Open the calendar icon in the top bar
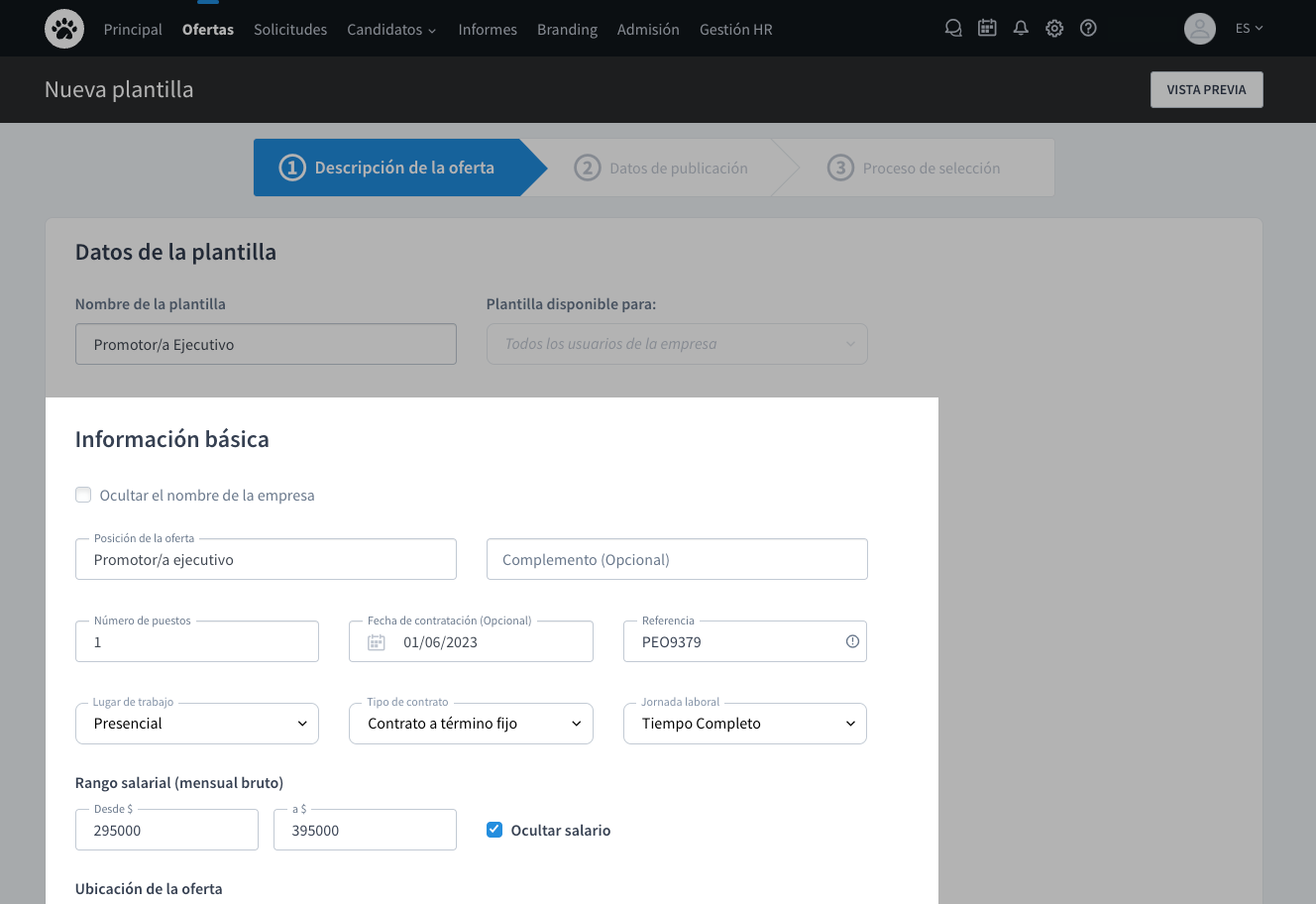 coord(987,28)
